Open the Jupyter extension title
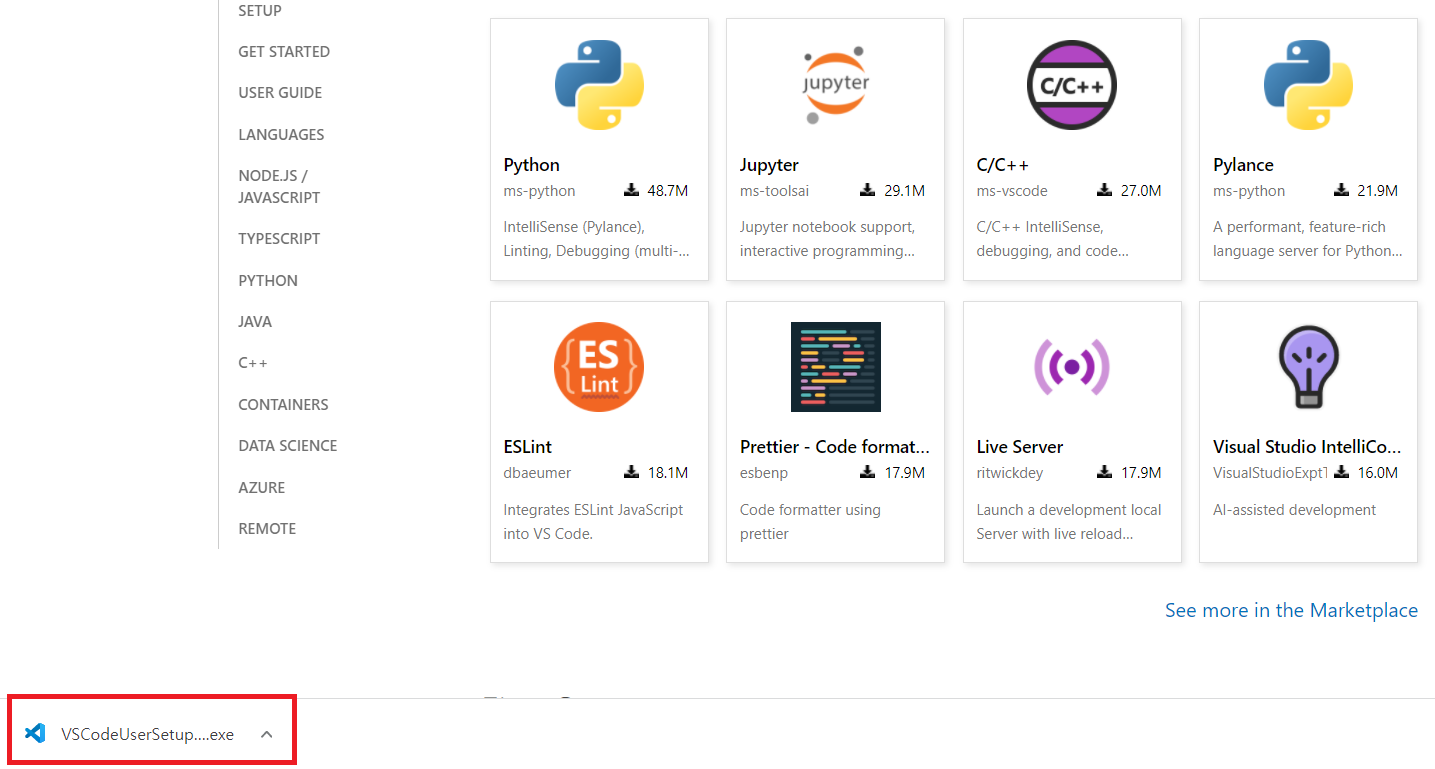Screen dimensions: 1435x769 (769, 165)
